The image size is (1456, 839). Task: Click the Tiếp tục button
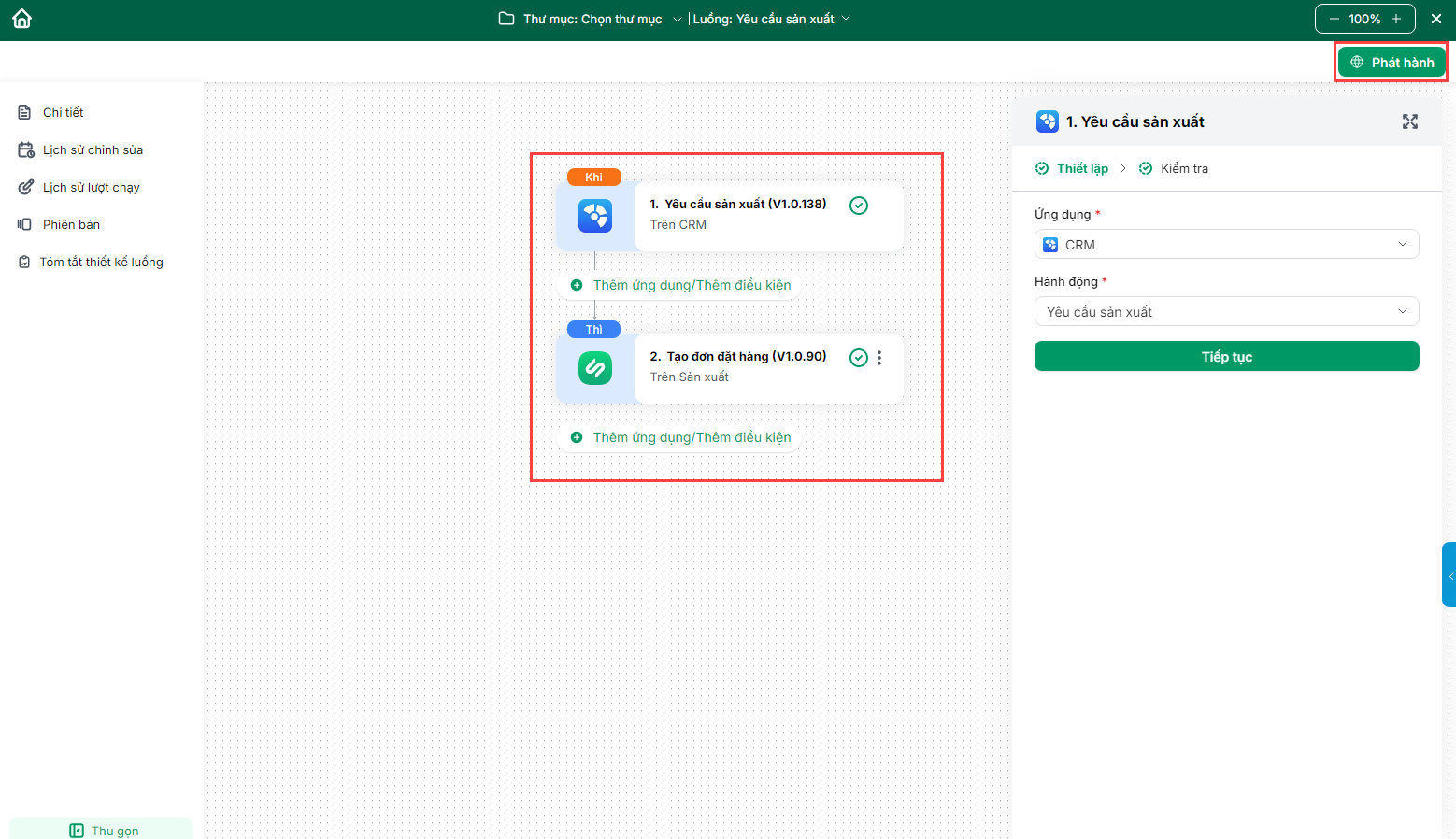point(1226,356)
